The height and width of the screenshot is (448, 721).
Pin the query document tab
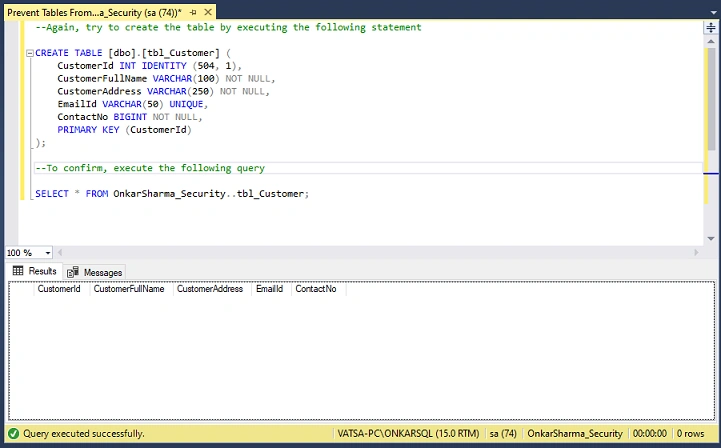(x=193, y=12)
